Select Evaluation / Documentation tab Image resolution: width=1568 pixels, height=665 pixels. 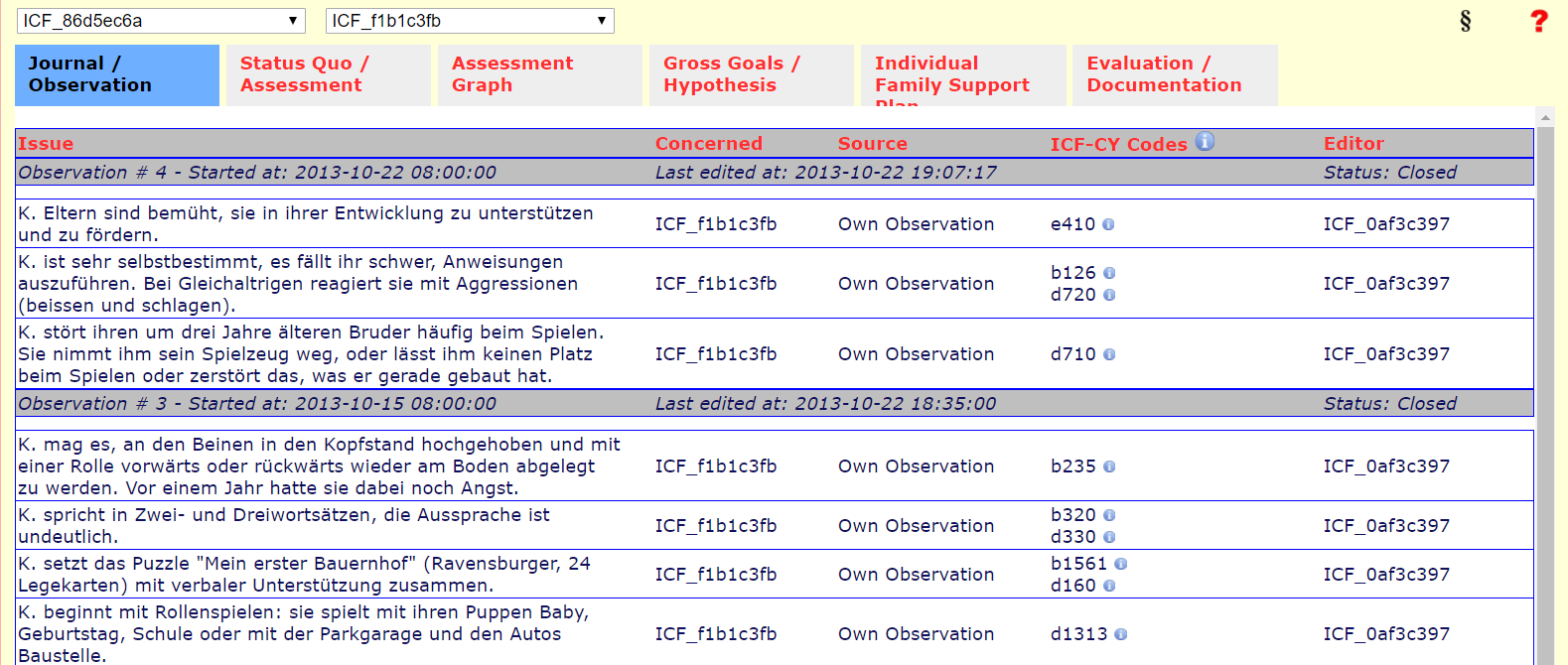pyautogui.click(x=1174, y=74)
